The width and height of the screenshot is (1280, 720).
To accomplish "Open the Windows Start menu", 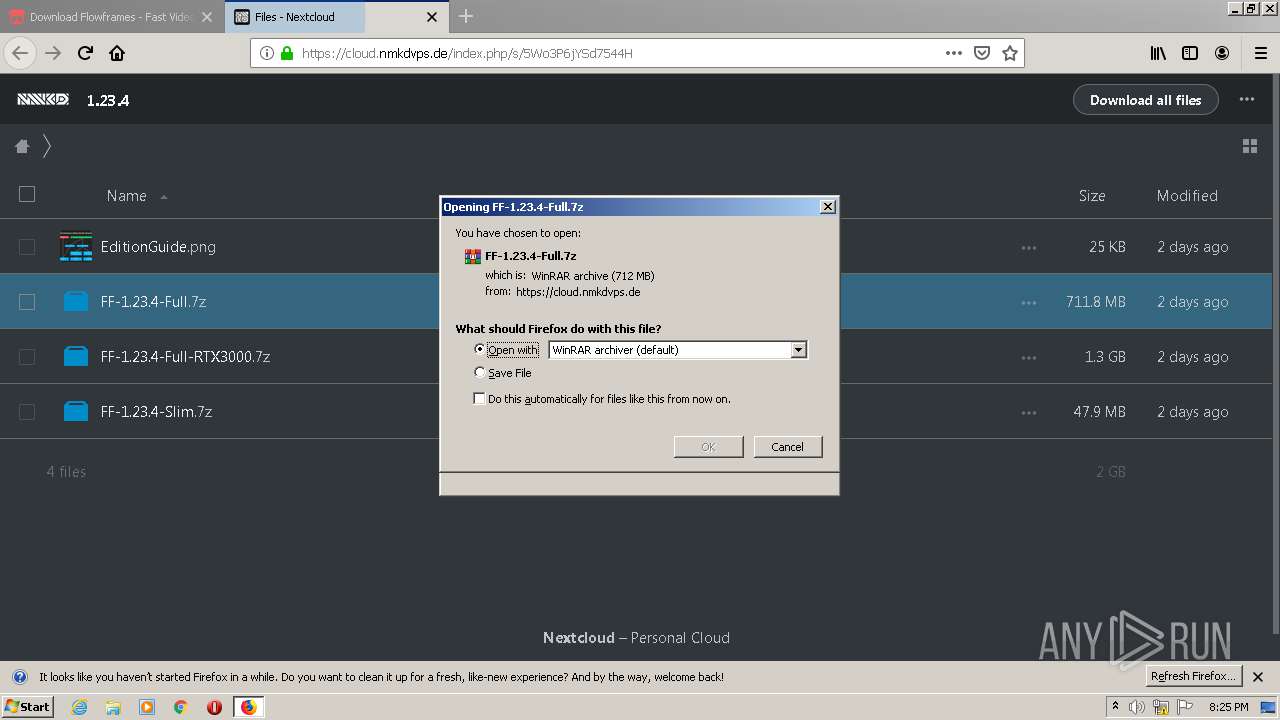I will (x=27, y=707).
